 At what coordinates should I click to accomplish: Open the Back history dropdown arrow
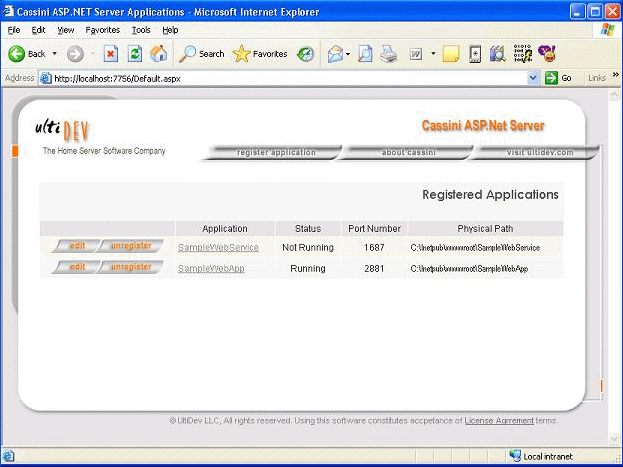click(54, 54)
